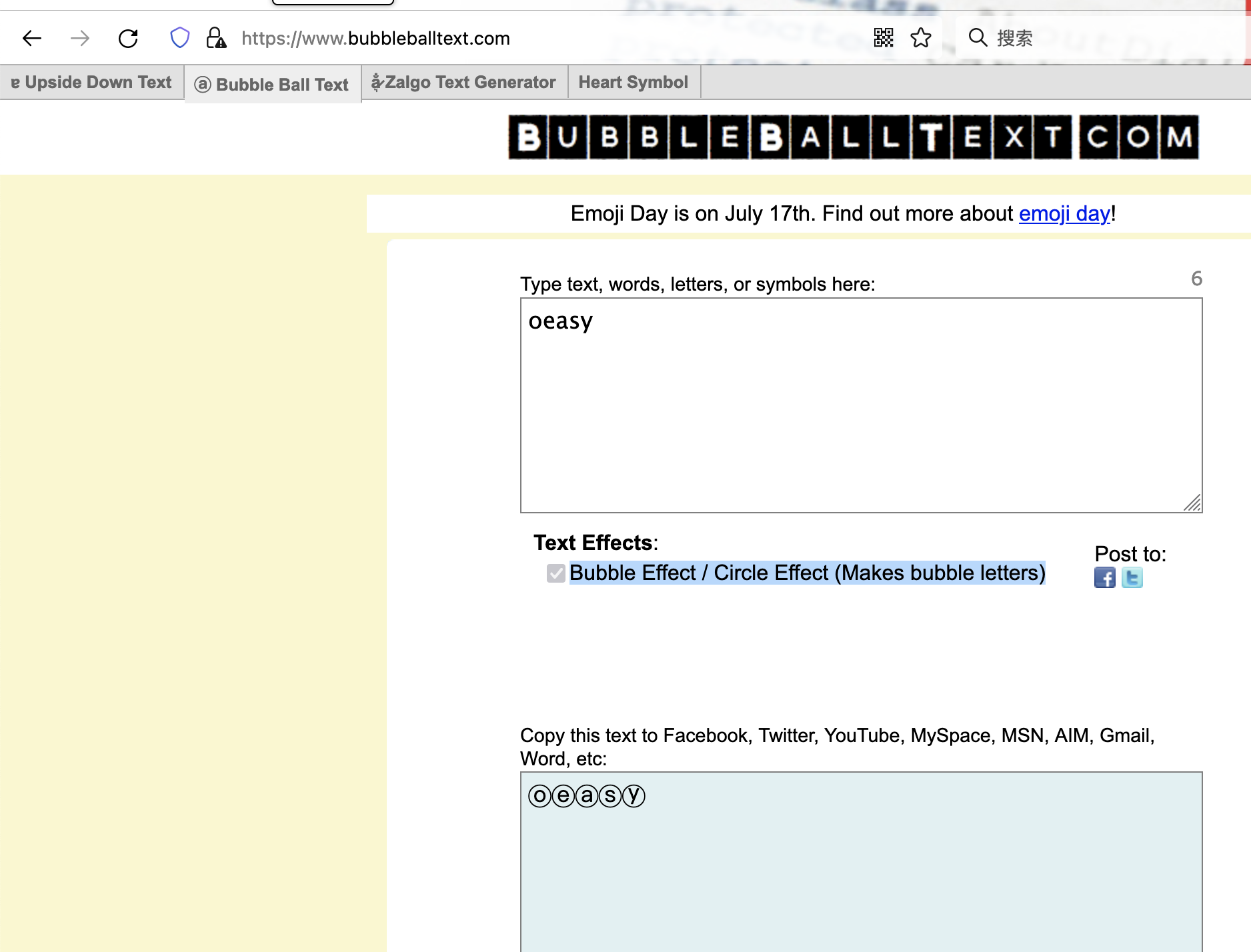Follow the emoji day link

(1064, 213)
